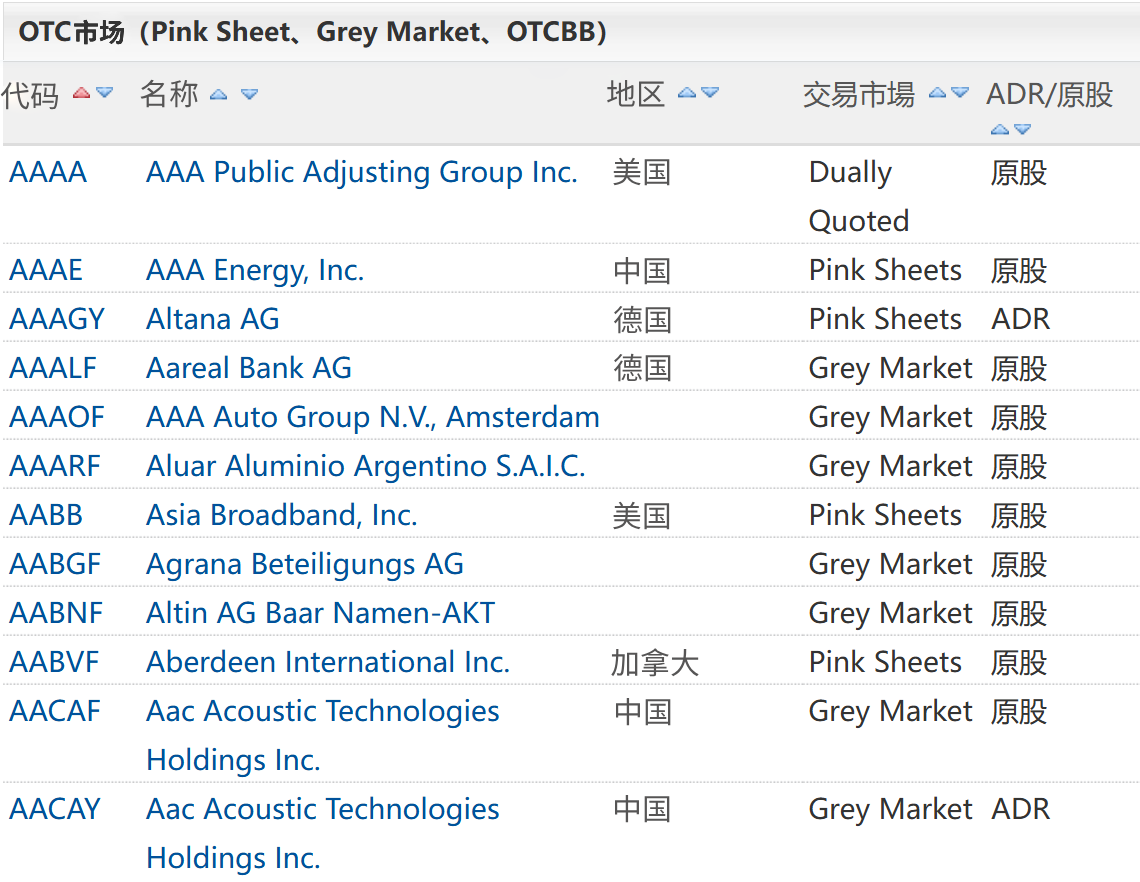Open AAA Energy, Inc. company link
1140x882 pixels.
[x=254, y=270]
